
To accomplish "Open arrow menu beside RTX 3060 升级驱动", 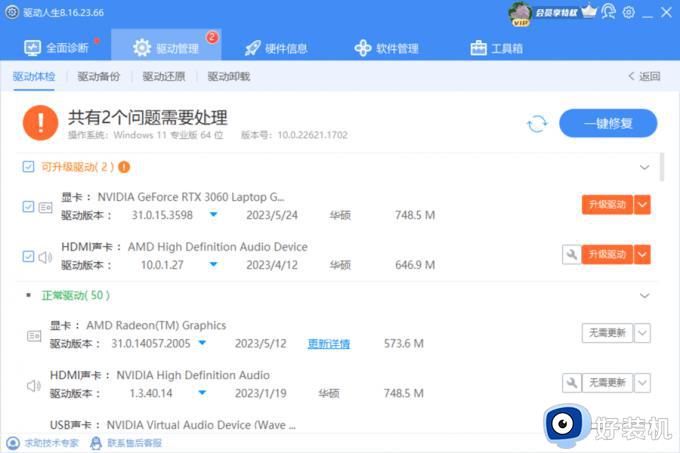I will [x=642, y=205].
